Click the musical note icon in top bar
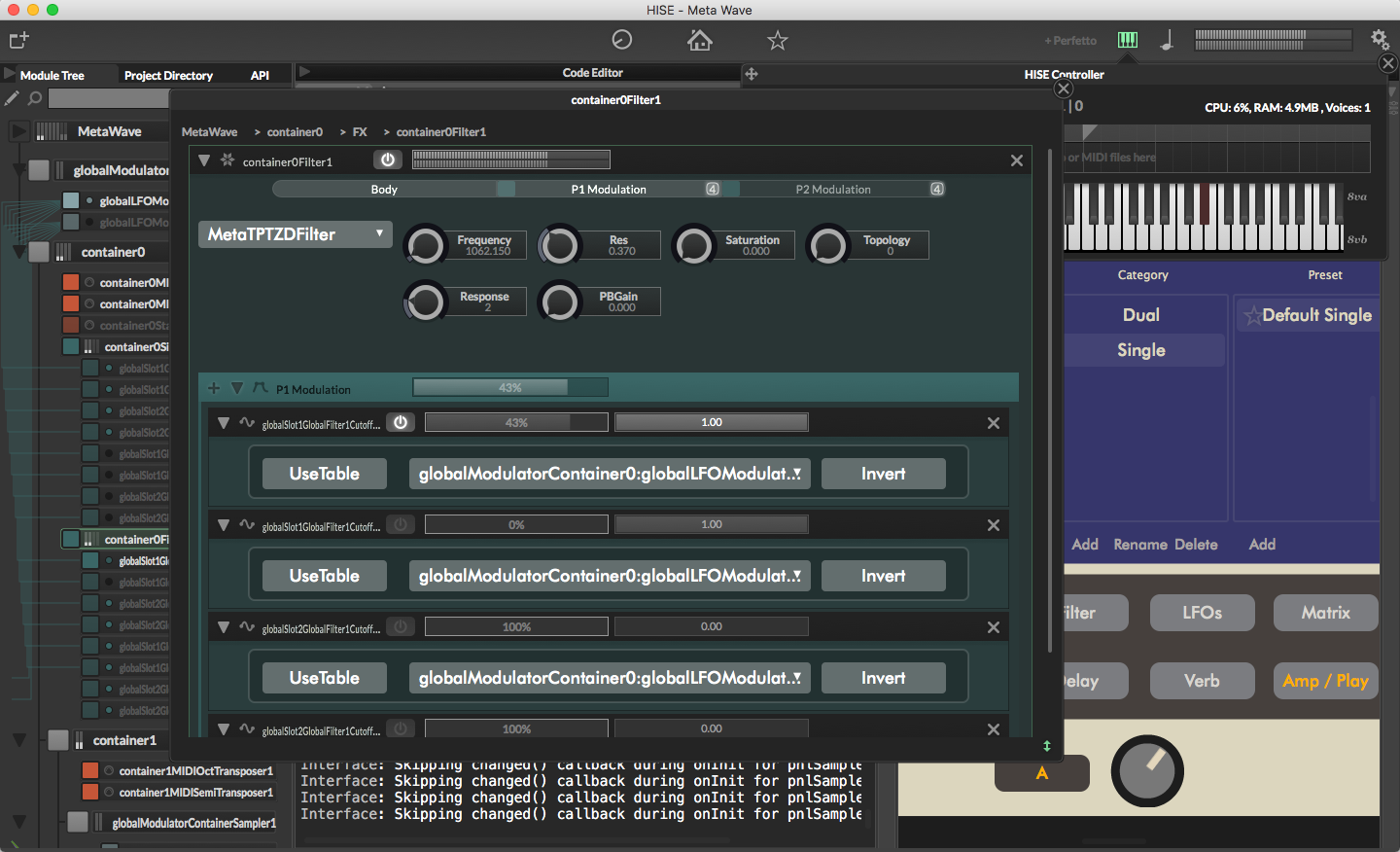This screenshot has height=852, width=1400. 1167,40
